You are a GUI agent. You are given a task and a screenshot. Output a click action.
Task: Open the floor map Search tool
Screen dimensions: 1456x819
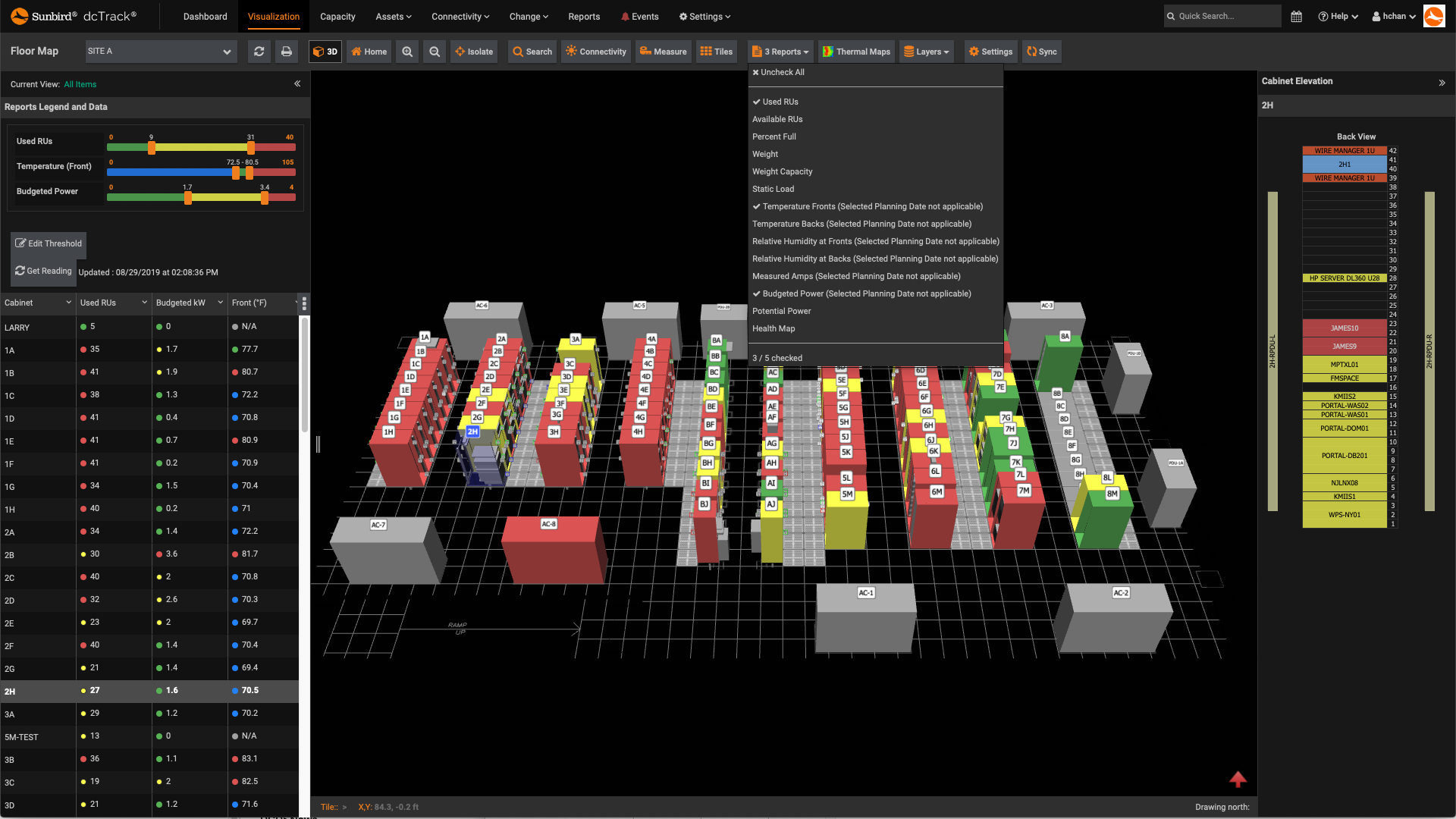coord(532,52)
